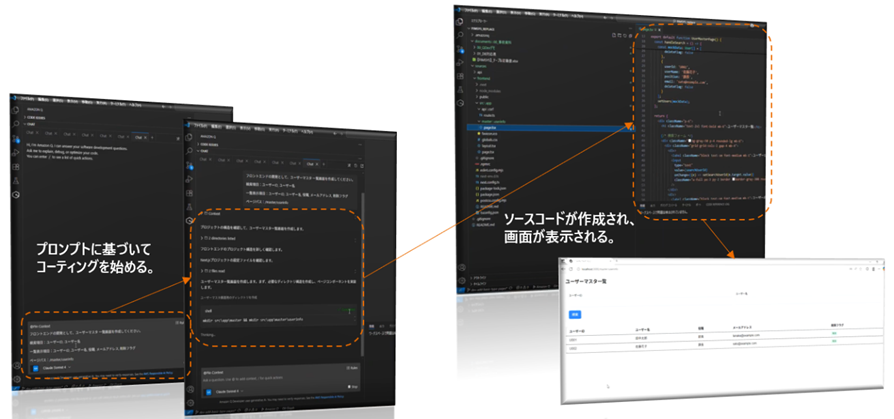Open the Amazon Q icon in middle window's activity bar
The image size is (894, 419).
pyautogui.click(x=188, y=219)
